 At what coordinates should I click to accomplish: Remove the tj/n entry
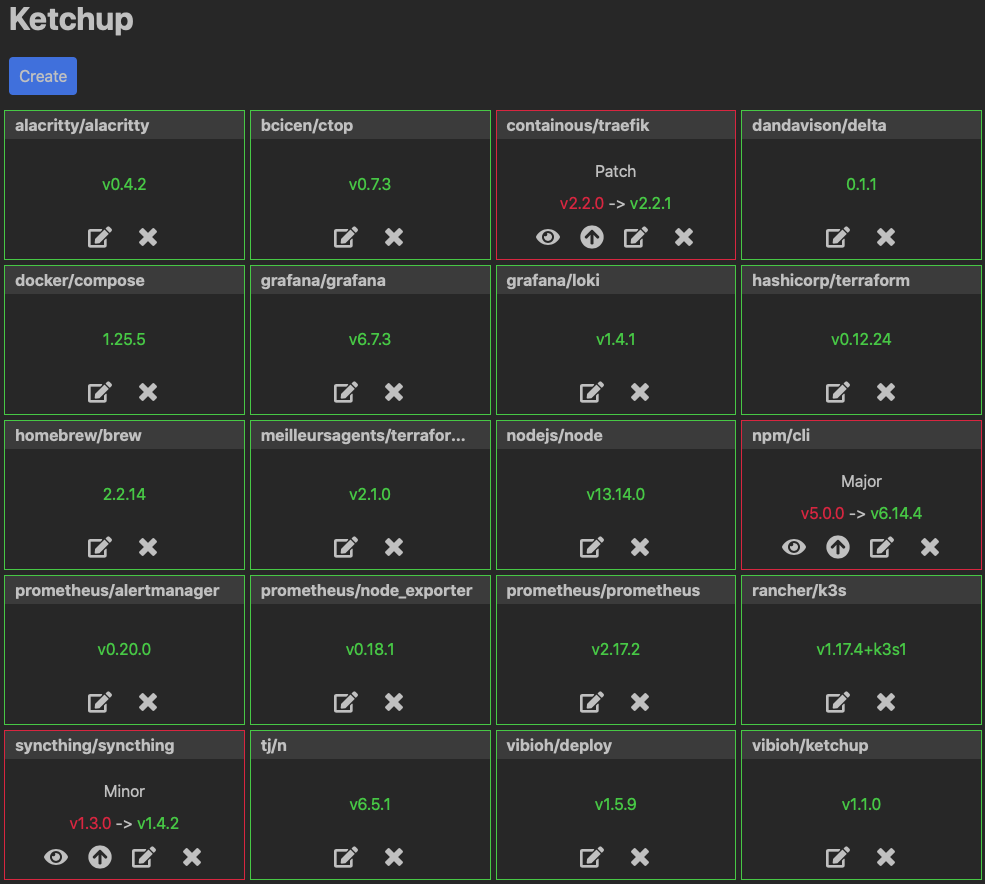coord(394,857)
